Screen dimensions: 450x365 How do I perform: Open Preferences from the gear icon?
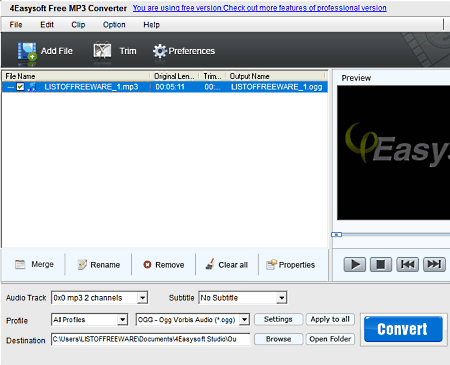pos(160,51)
